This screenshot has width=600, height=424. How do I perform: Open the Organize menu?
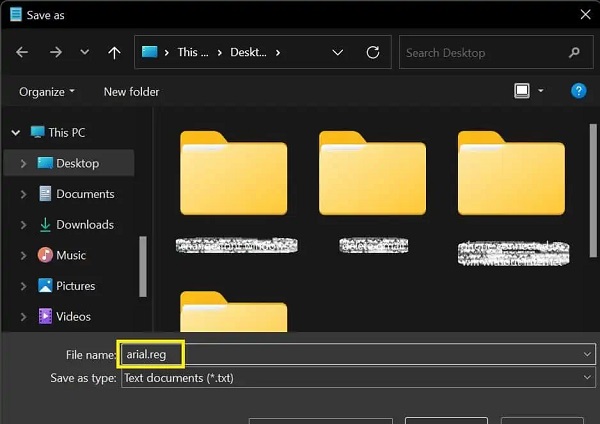click(47, 92)
